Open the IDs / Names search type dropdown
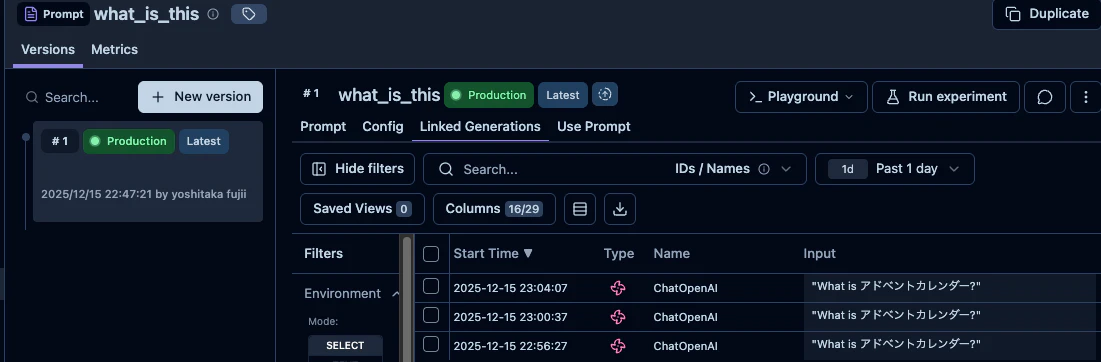Image resolution: width=1101 pixels, height=362 pixels. [x=733, y=169]
